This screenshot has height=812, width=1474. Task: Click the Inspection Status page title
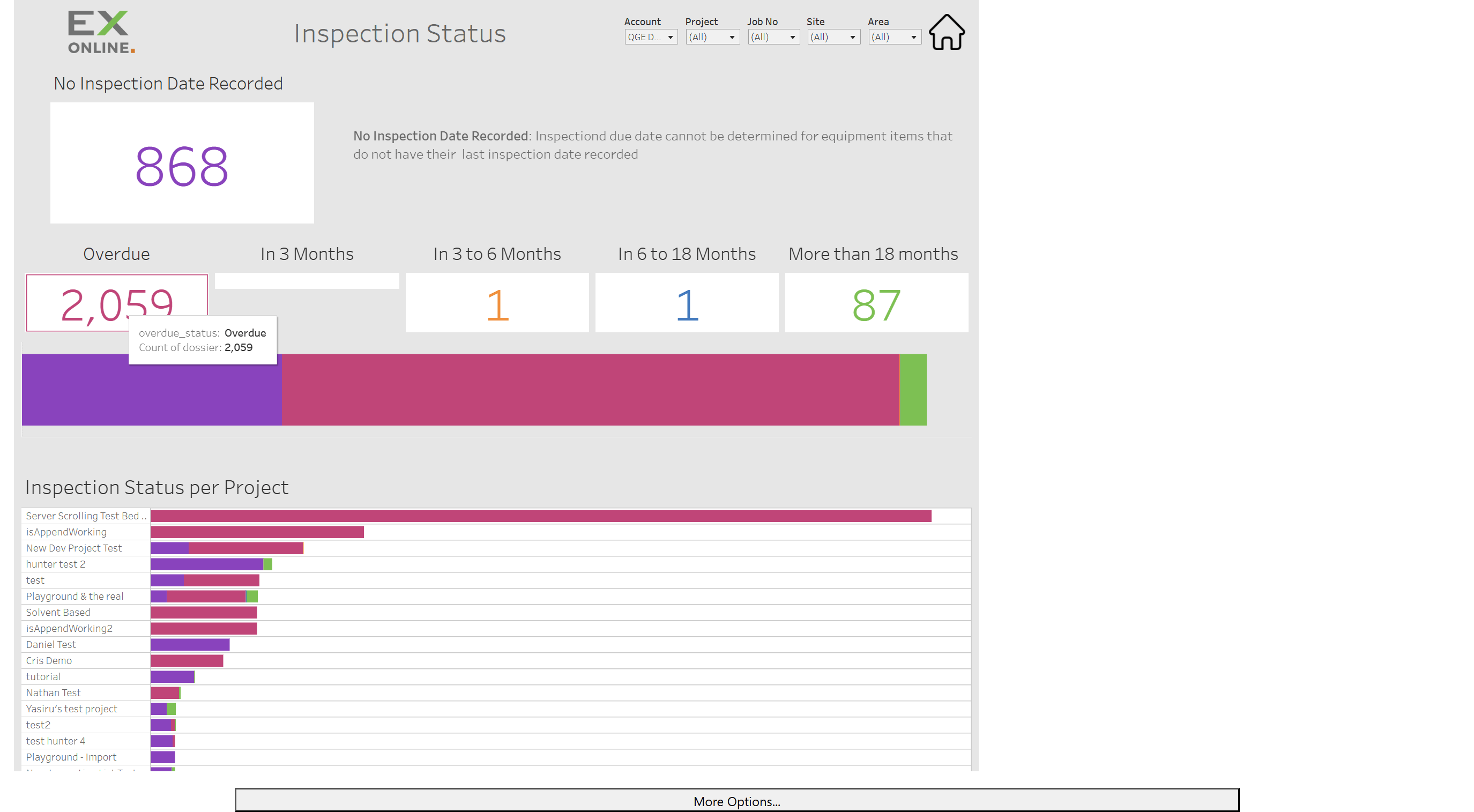(399, 33)
